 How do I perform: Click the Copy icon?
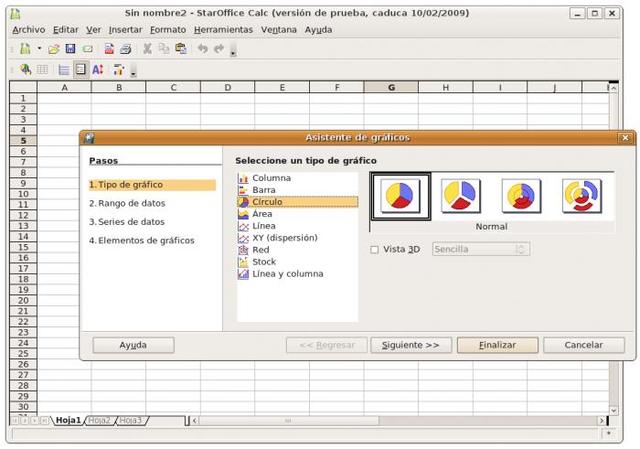click(x=164, y=49)
